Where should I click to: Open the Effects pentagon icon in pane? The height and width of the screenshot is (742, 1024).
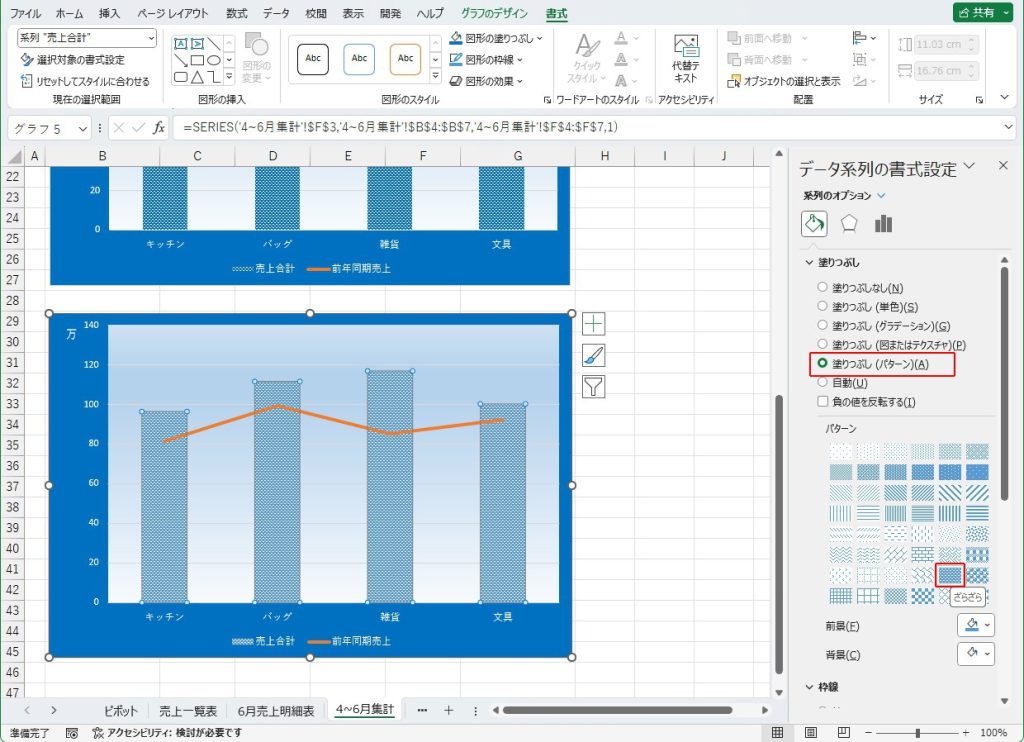(x=849, y=224)
